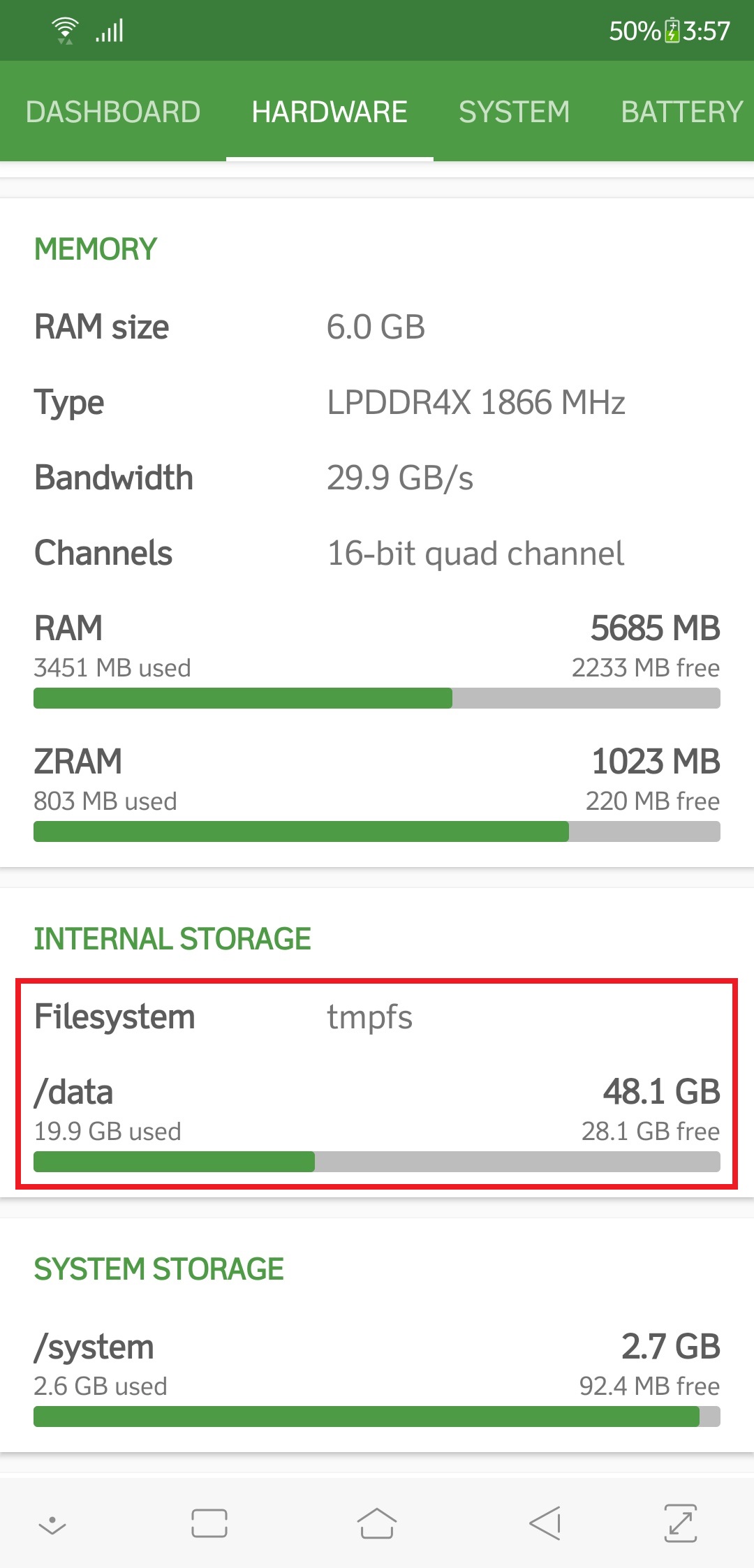
Task: Select the Hardware tab
Action: point(330,112)
